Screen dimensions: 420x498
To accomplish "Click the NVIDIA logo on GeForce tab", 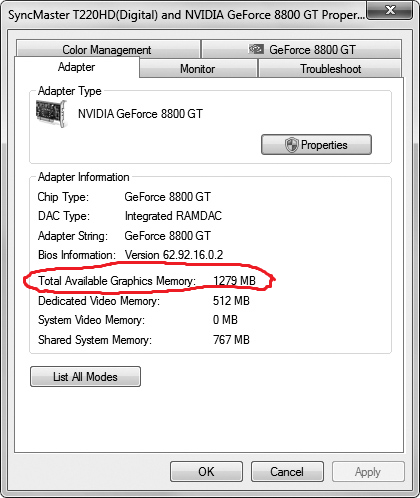I will (x=256, y=50).
